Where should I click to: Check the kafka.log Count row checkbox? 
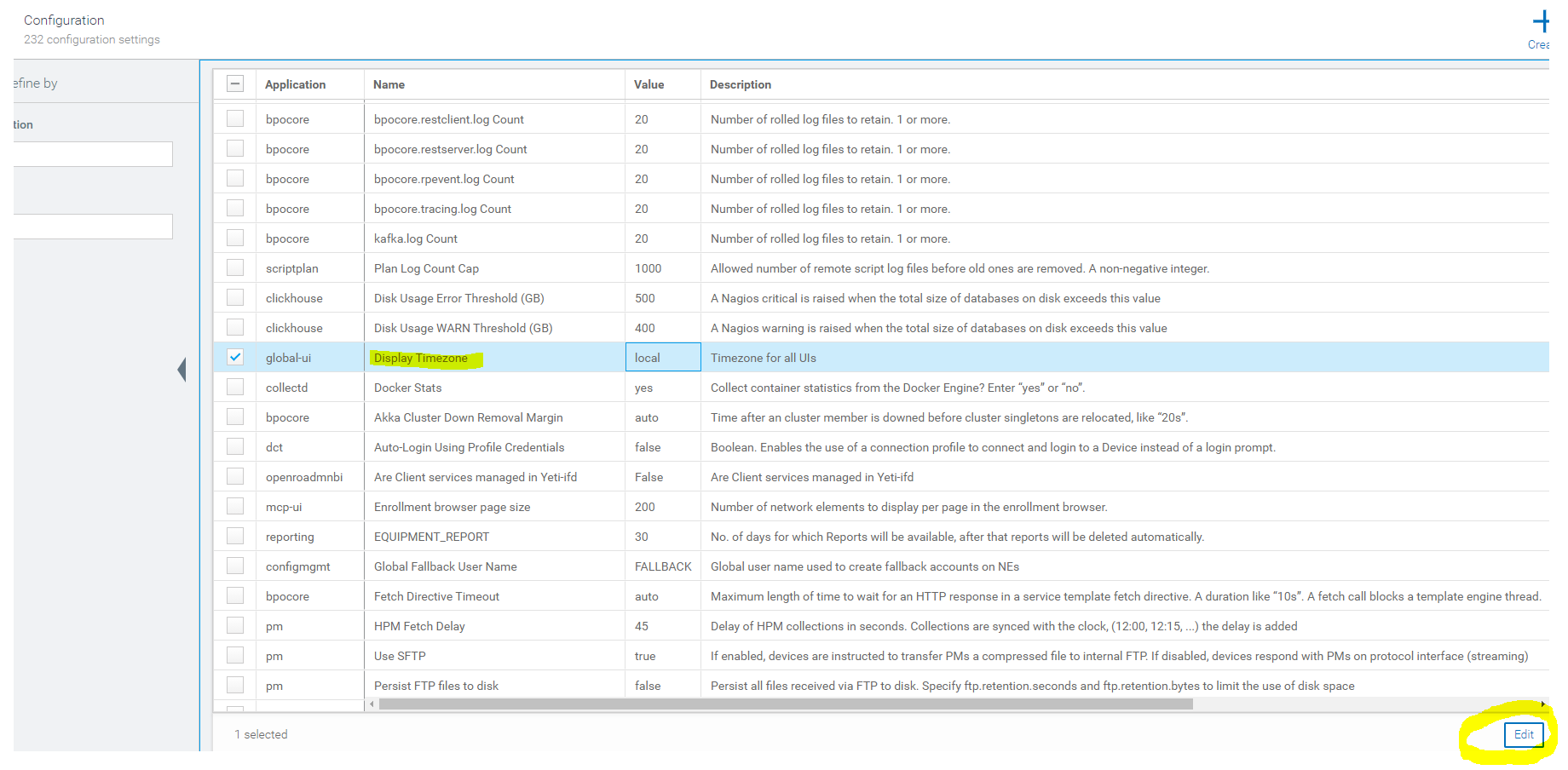pos(235,238)
